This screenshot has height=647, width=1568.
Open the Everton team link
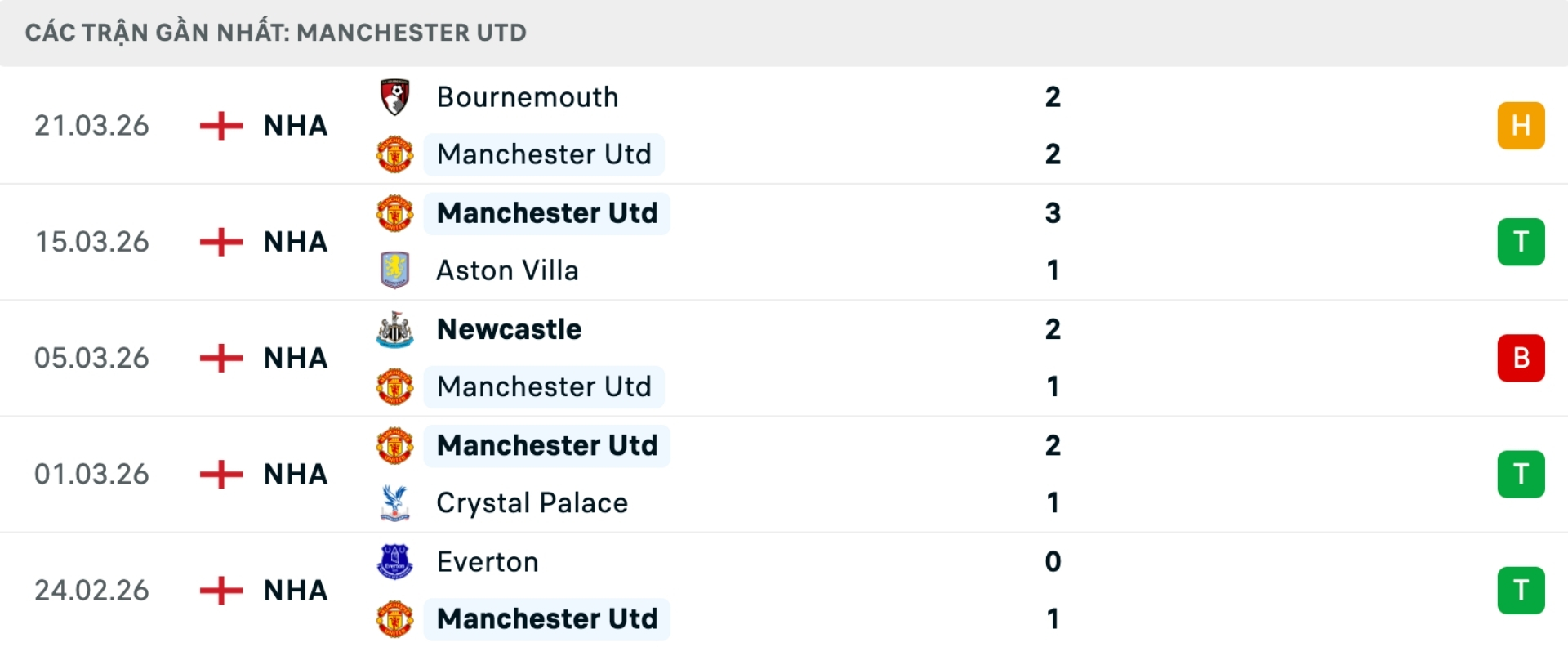[488, 562]
